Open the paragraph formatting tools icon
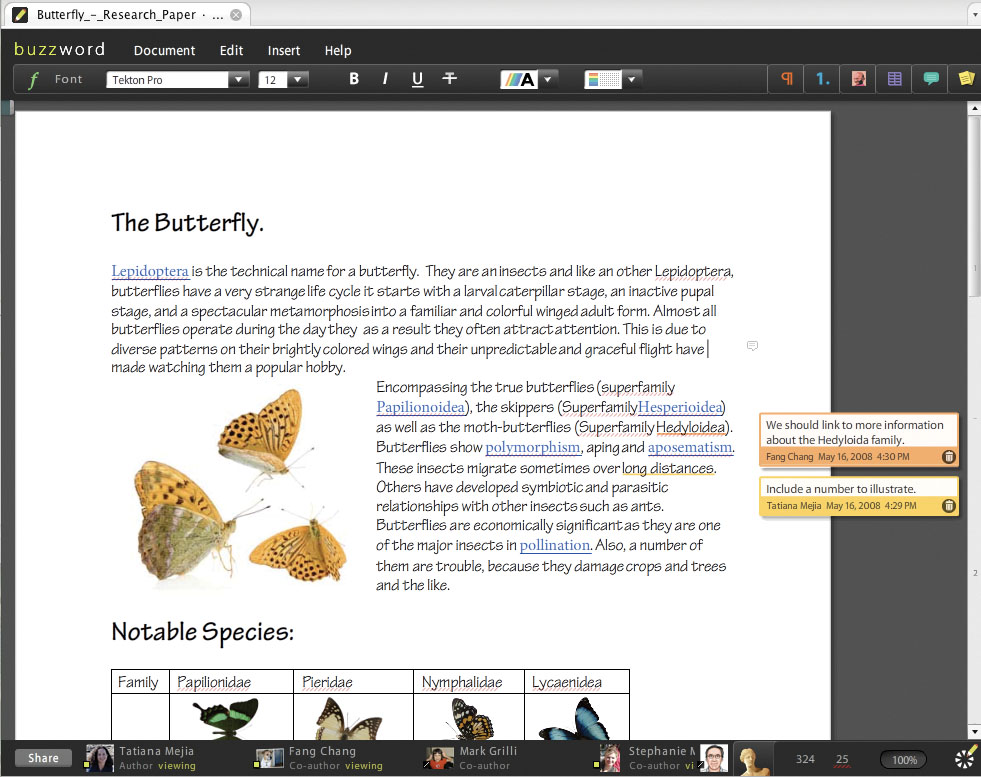 [x=787, y=79]
